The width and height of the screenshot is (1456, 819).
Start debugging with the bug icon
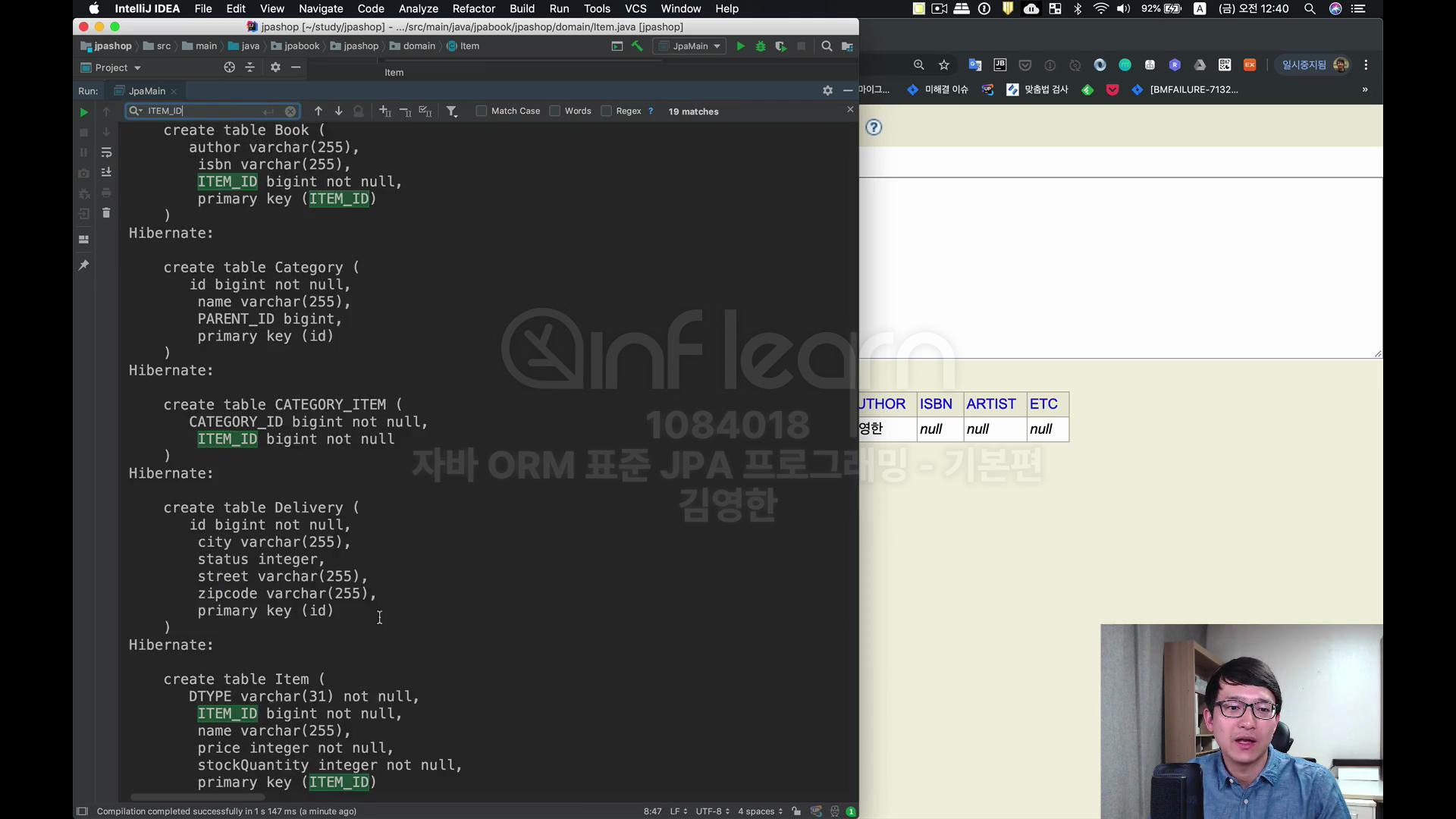761,46
